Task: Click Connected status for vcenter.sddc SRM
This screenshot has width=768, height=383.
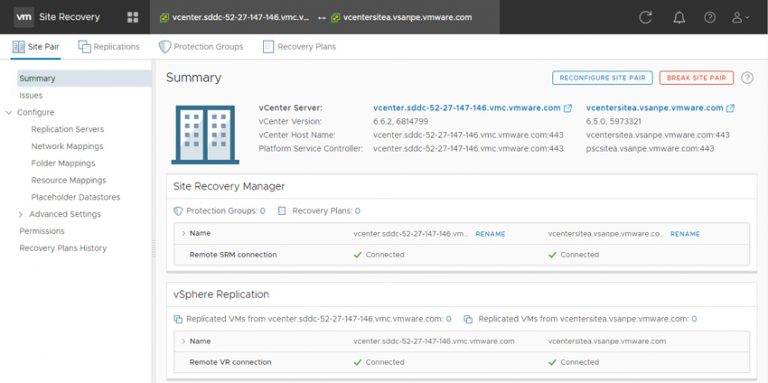Action: [x=379, y=255]
